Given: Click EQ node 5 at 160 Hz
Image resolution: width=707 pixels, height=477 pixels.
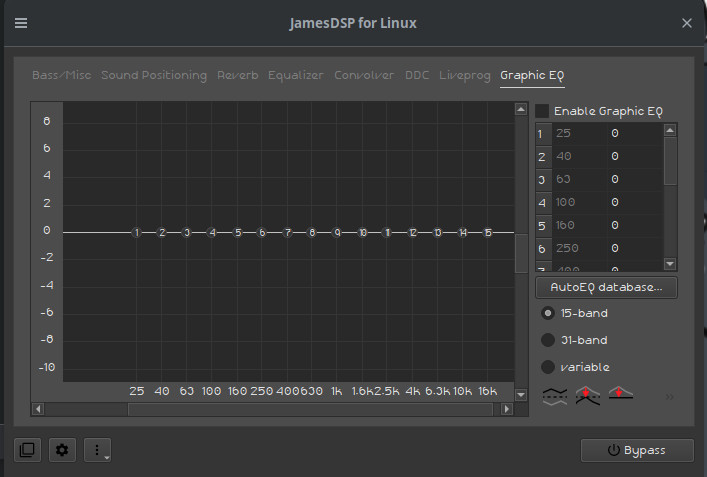Looking at the screenshot, I should click(238, 233).
